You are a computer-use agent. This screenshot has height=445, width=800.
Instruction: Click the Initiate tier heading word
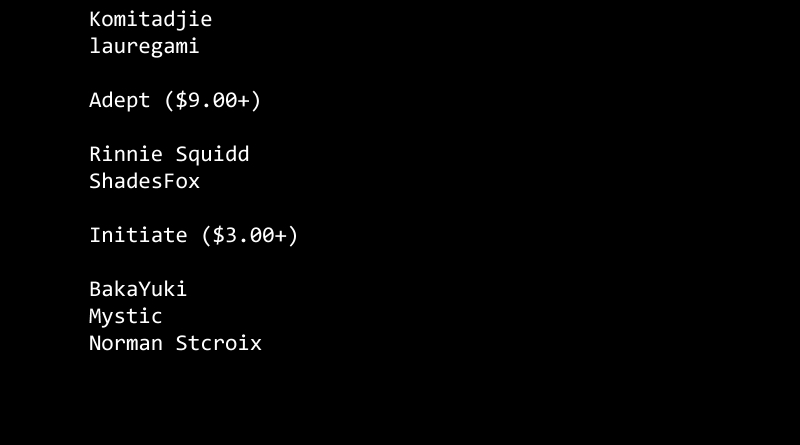138,235
